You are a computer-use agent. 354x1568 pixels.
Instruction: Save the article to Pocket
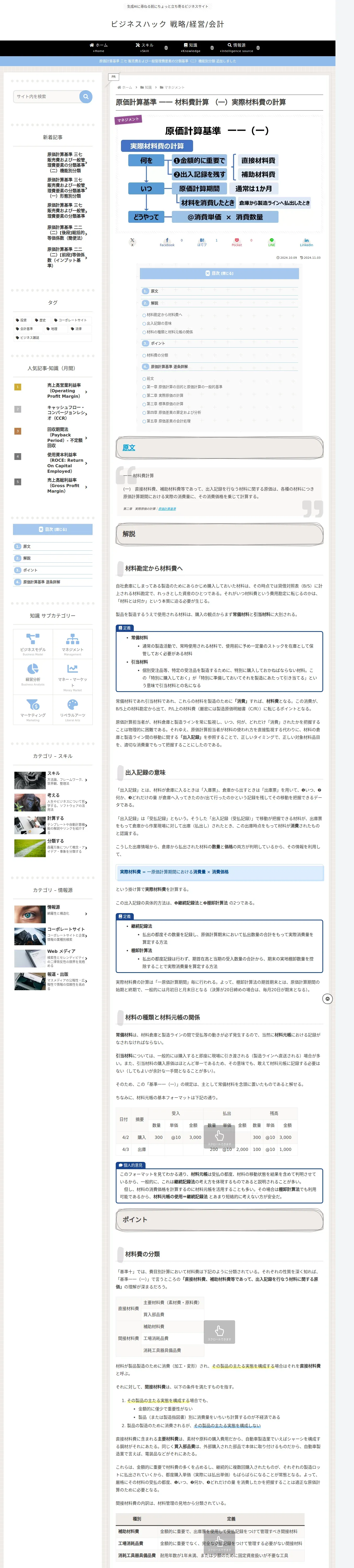237,242
